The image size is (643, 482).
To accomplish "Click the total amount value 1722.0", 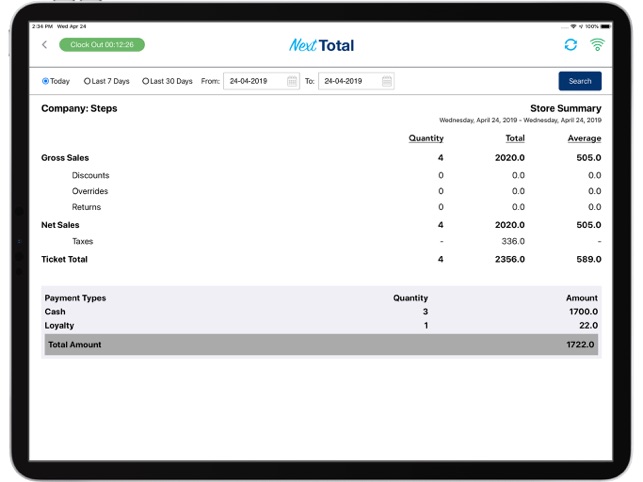I will tap(580, 345).
